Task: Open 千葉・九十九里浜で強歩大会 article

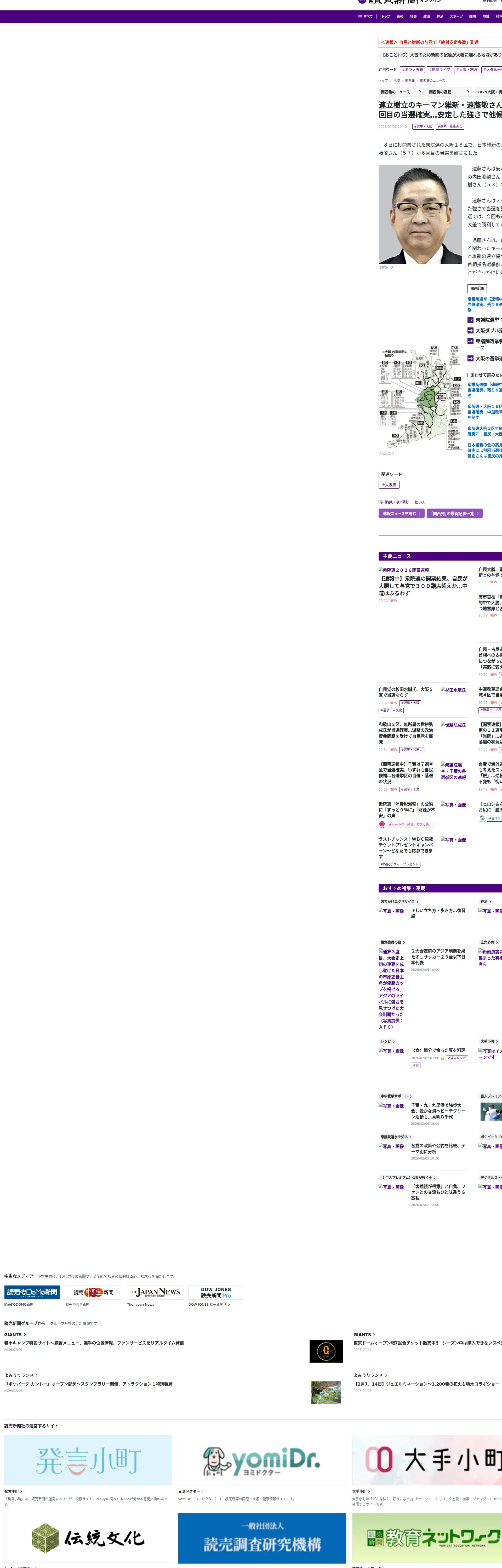Action: coord(438,1111)
